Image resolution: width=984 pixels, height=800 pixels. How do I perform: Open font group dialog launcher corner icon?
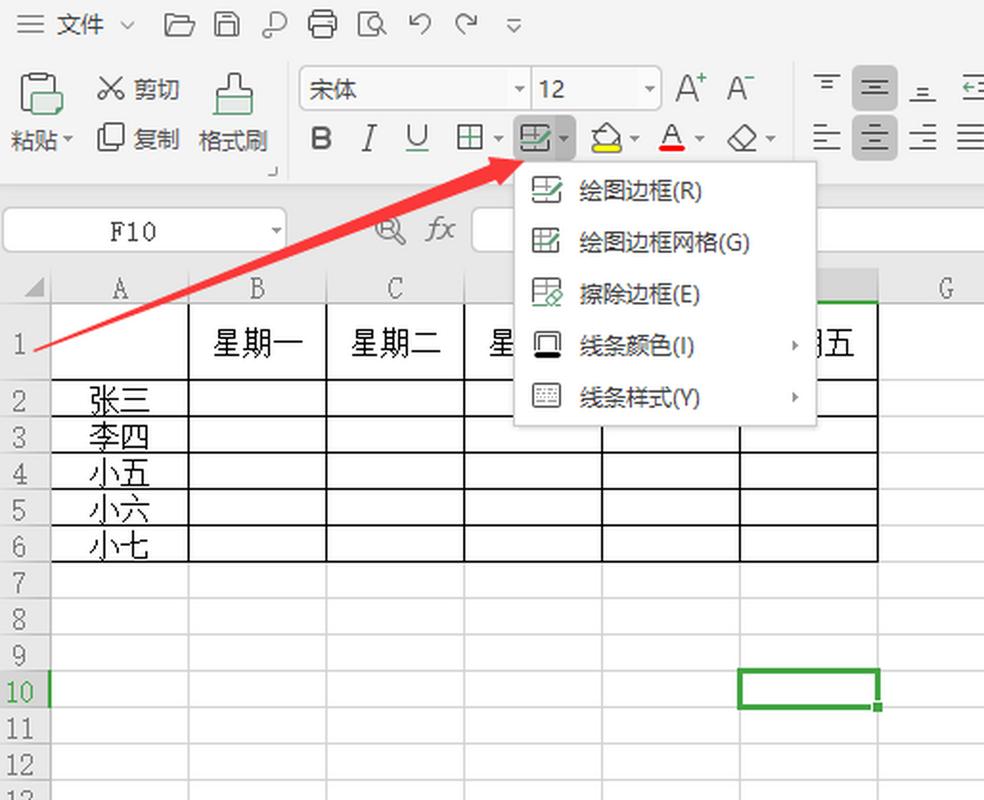click(x=273, y=171)
